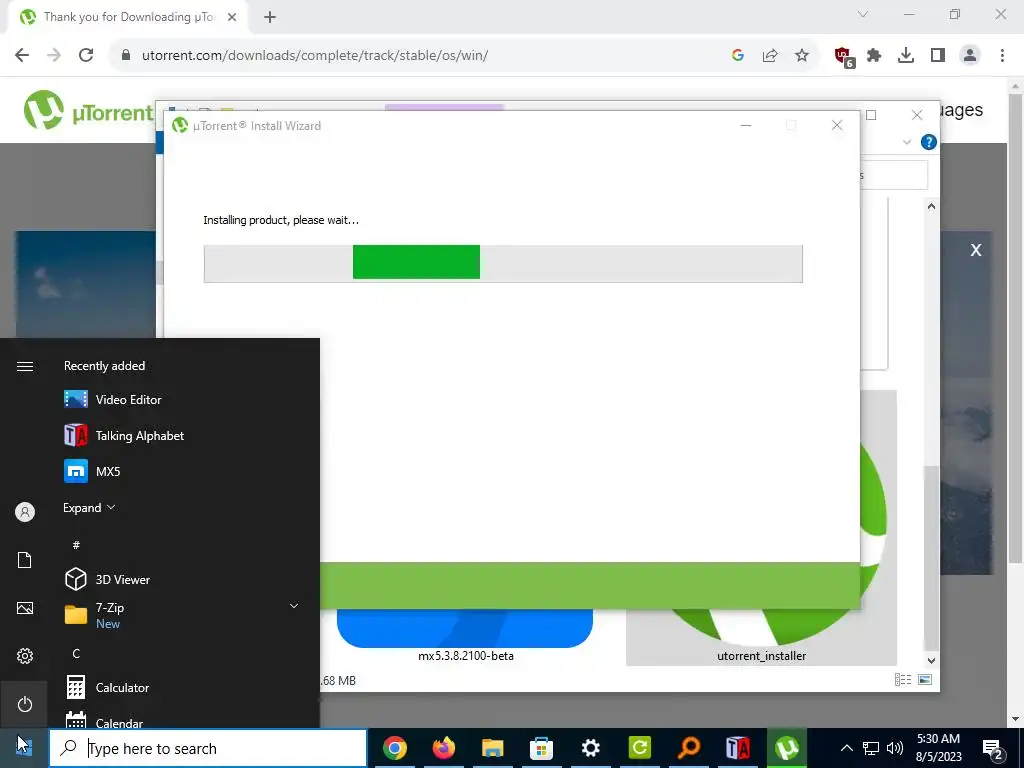Select utorrent_installer file in Explorer
The image size is (1024, 768).
(761, 656)
